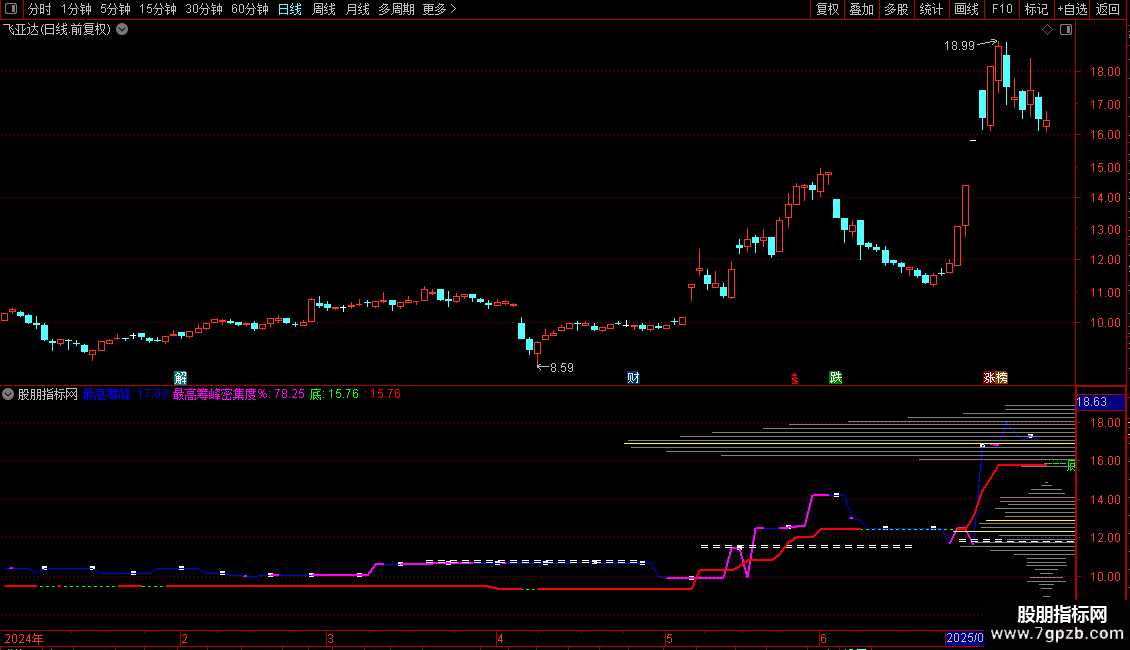Switch to 日线 daily chart
Image resolution: width=1130 pixels, height=650 pixels.
tap(290, 9)
